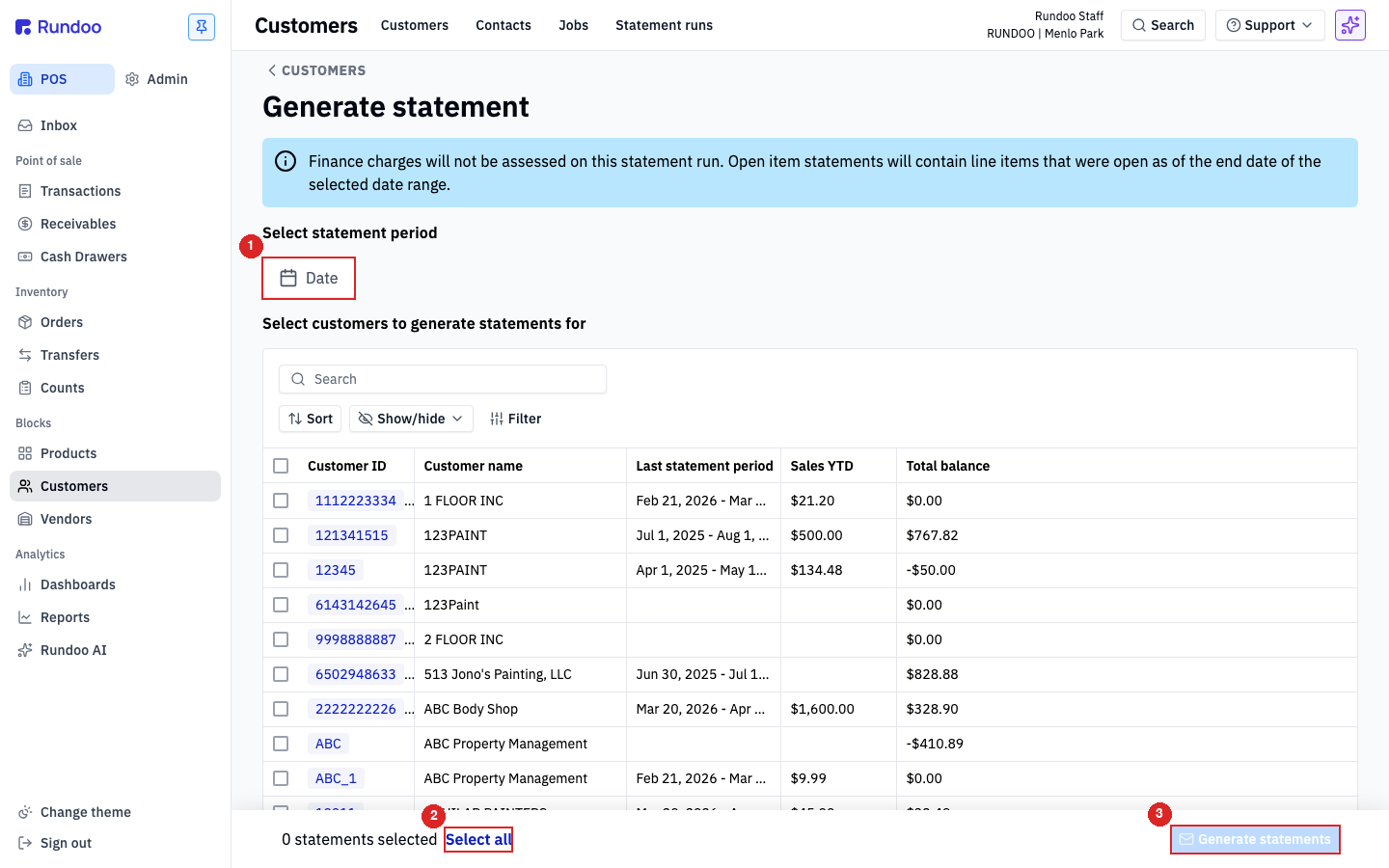Switch to Contacts tab

(x=504, y=25)
